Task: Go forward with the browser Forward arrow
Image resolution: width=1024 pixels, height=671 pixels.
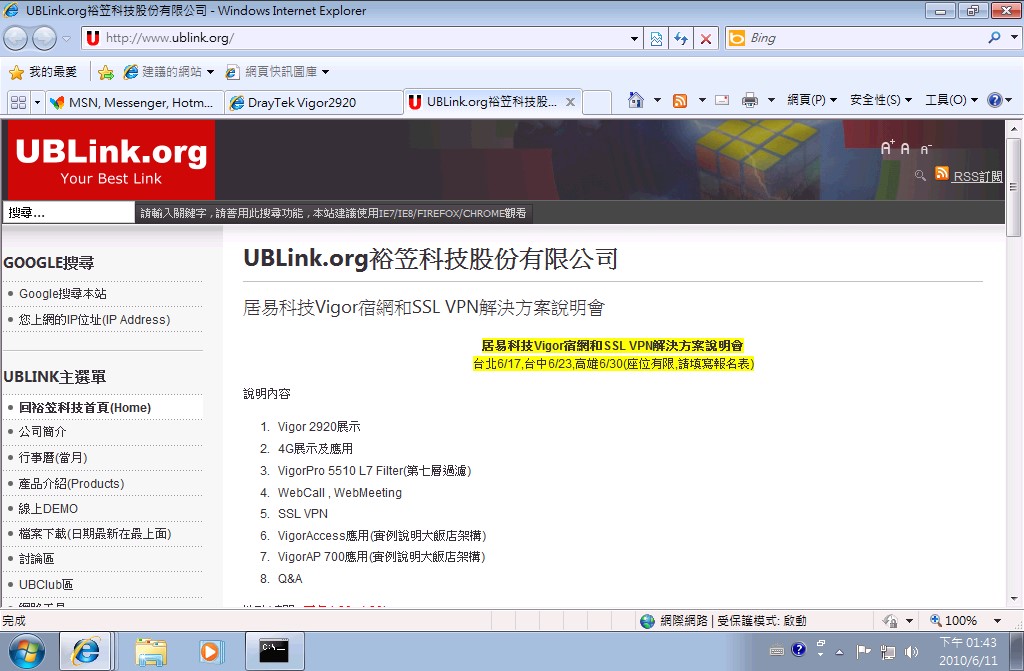Action: click(x=44, y=39)
